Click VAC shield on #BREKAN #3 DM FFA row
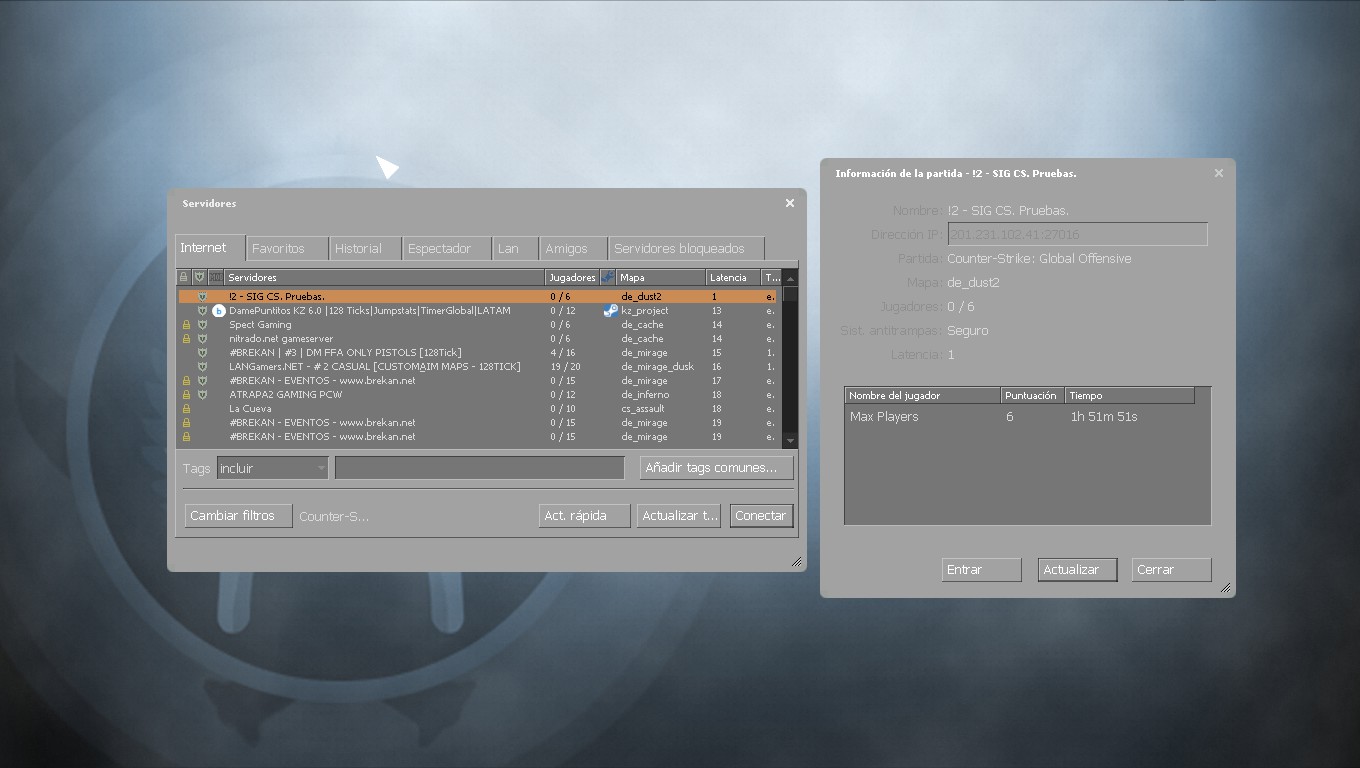This screenshot has width=1360, height=768. pos(202,353)
